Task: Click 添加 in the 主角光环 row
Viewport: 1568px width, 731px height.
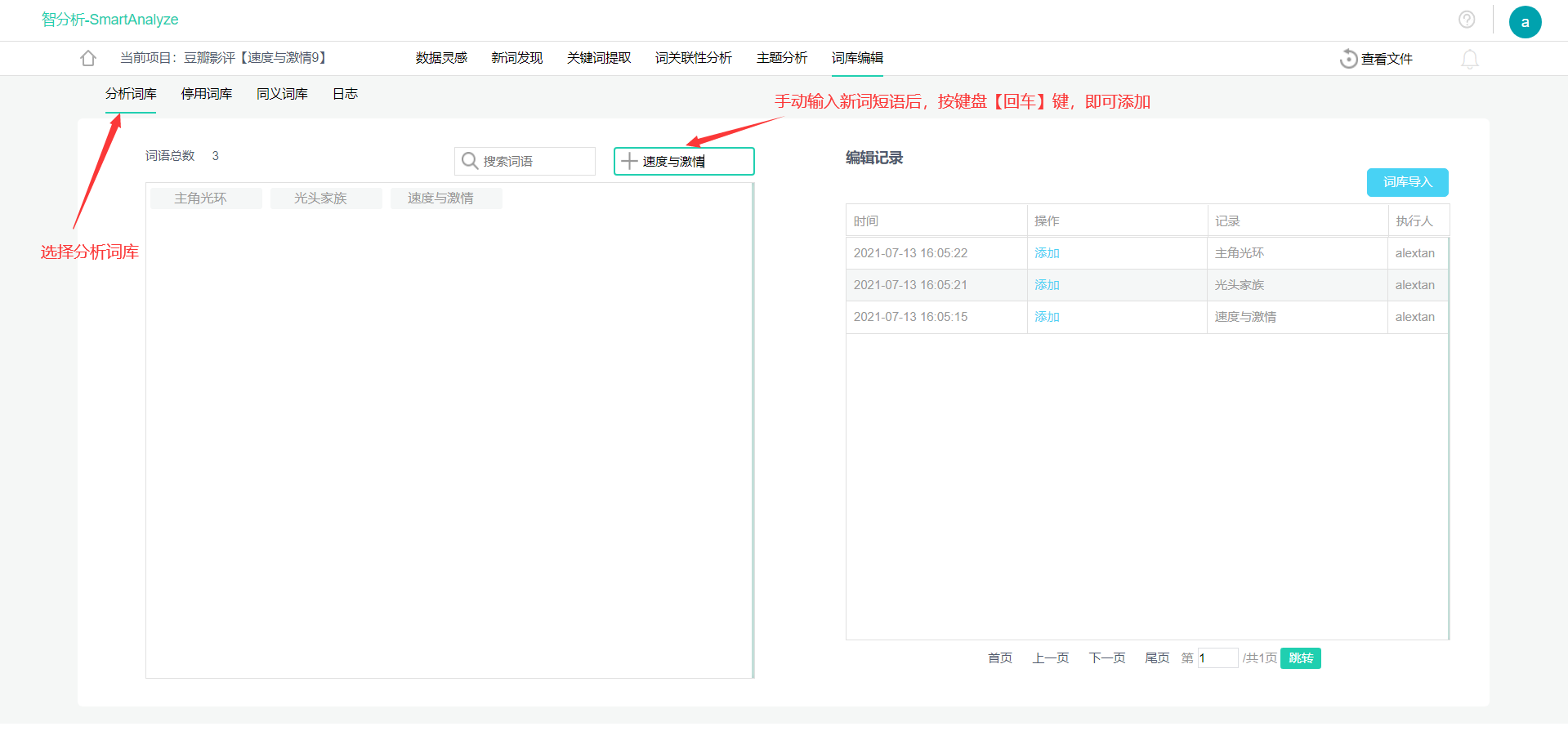Action: (1047, 253)
